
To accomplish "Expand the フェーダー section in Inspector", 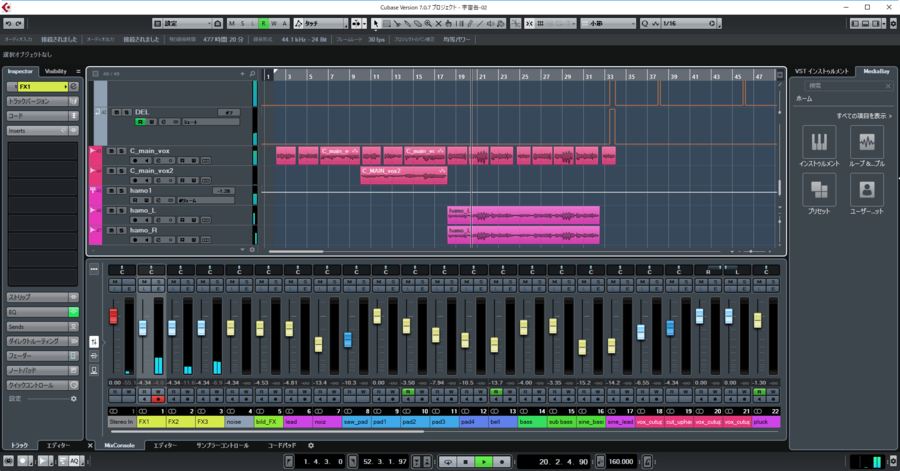I will point(42,356).
